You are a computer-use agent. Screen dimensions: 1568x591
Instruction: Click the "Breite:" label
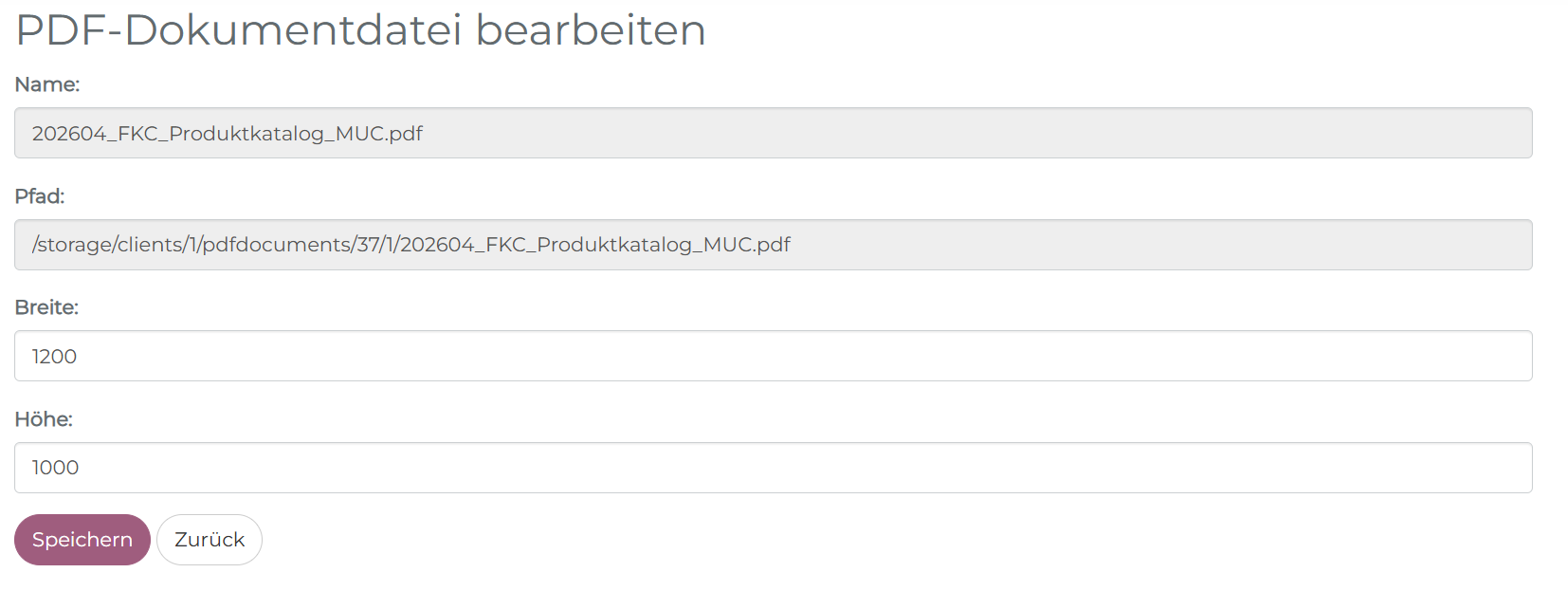tap(46, 307)
